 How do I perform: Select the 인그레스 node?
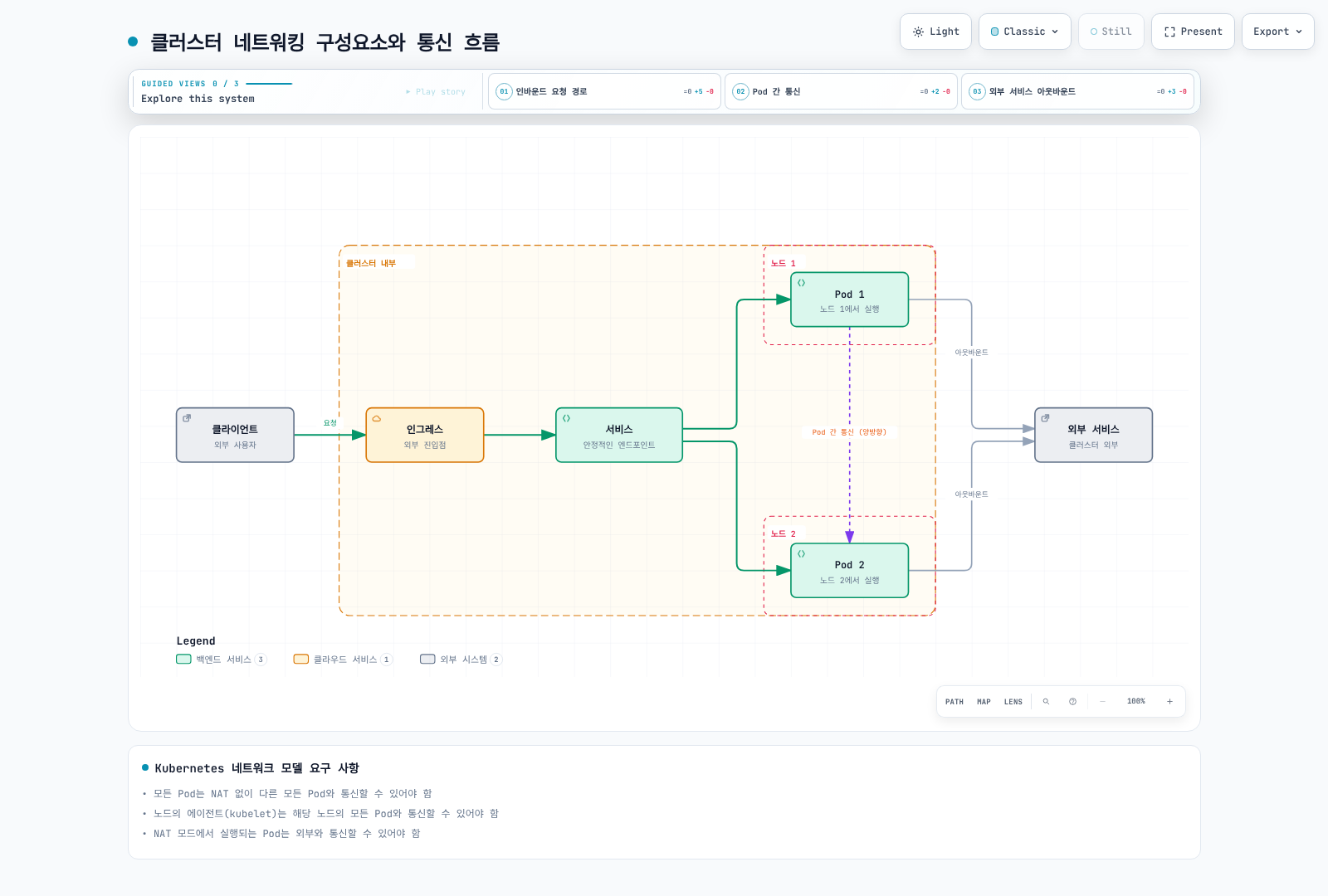pos(425,435)
